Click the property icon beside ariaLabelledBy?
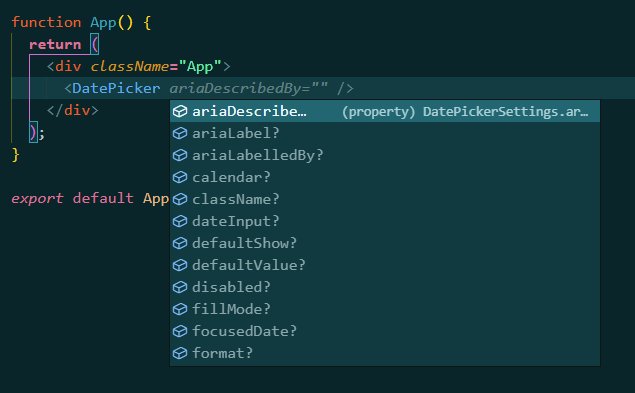Viewport: 635px width, 393px height. [x=180, y=155]
